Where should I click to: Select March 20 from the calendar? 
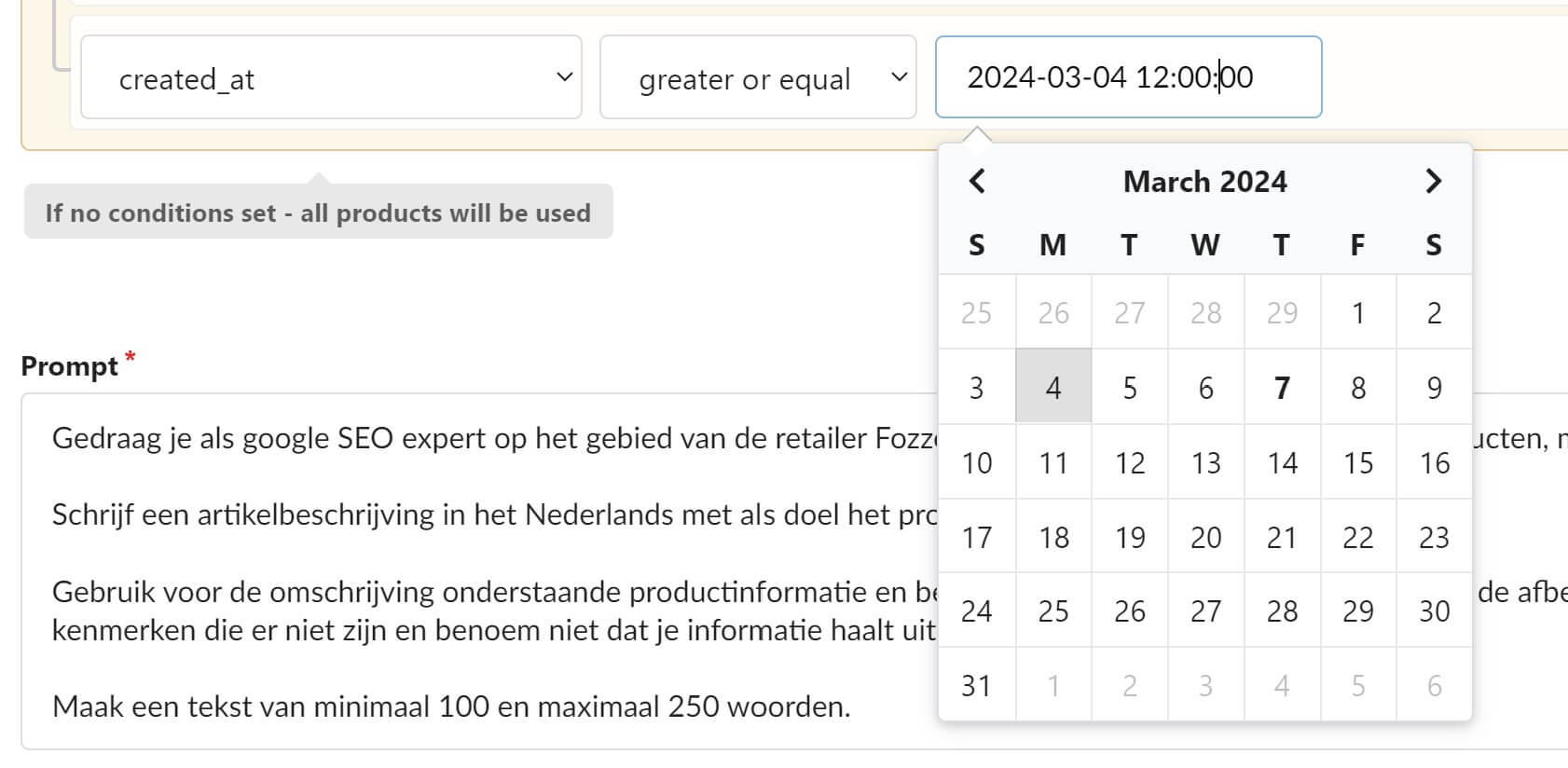(x=1204, y=537)
